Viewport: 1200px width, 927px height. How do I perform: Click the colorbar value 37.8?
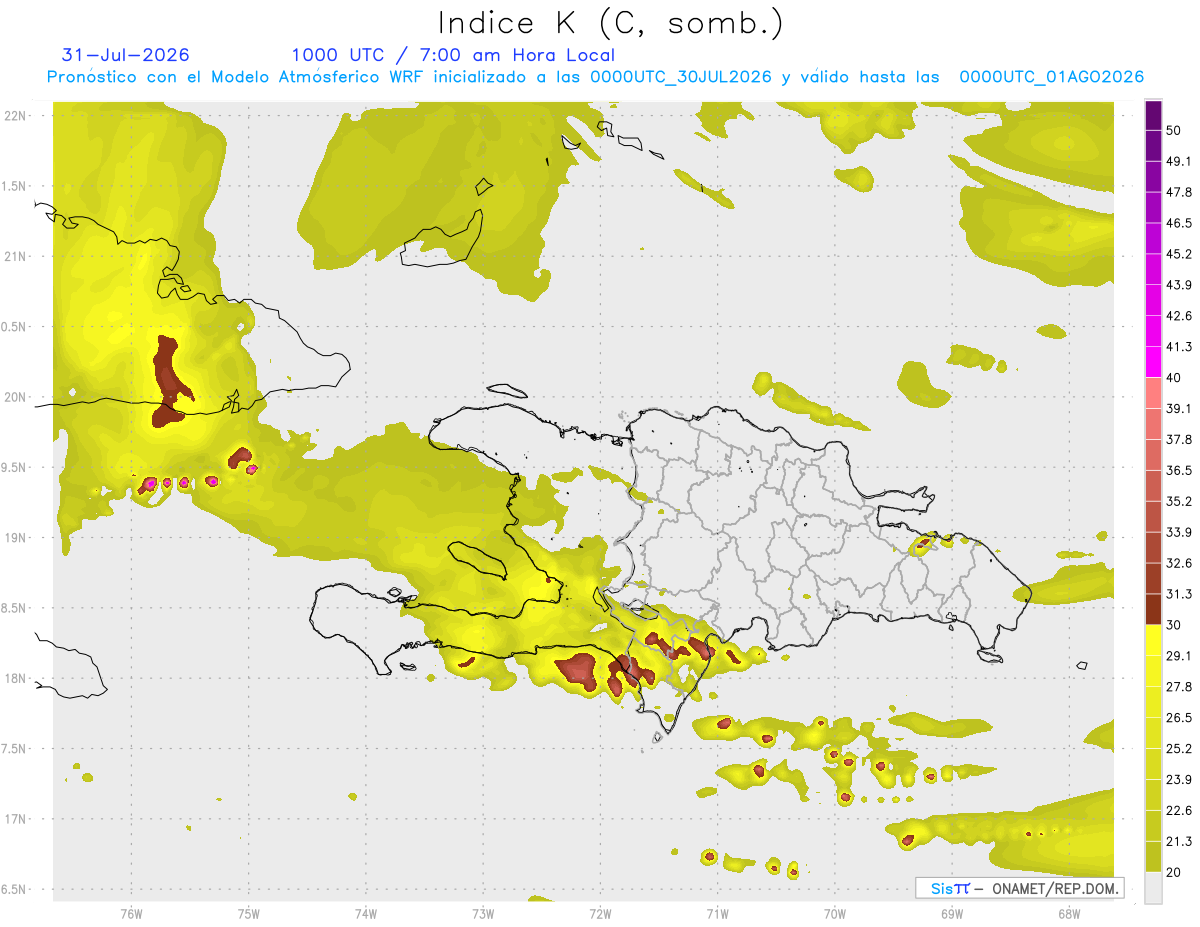1179,439
